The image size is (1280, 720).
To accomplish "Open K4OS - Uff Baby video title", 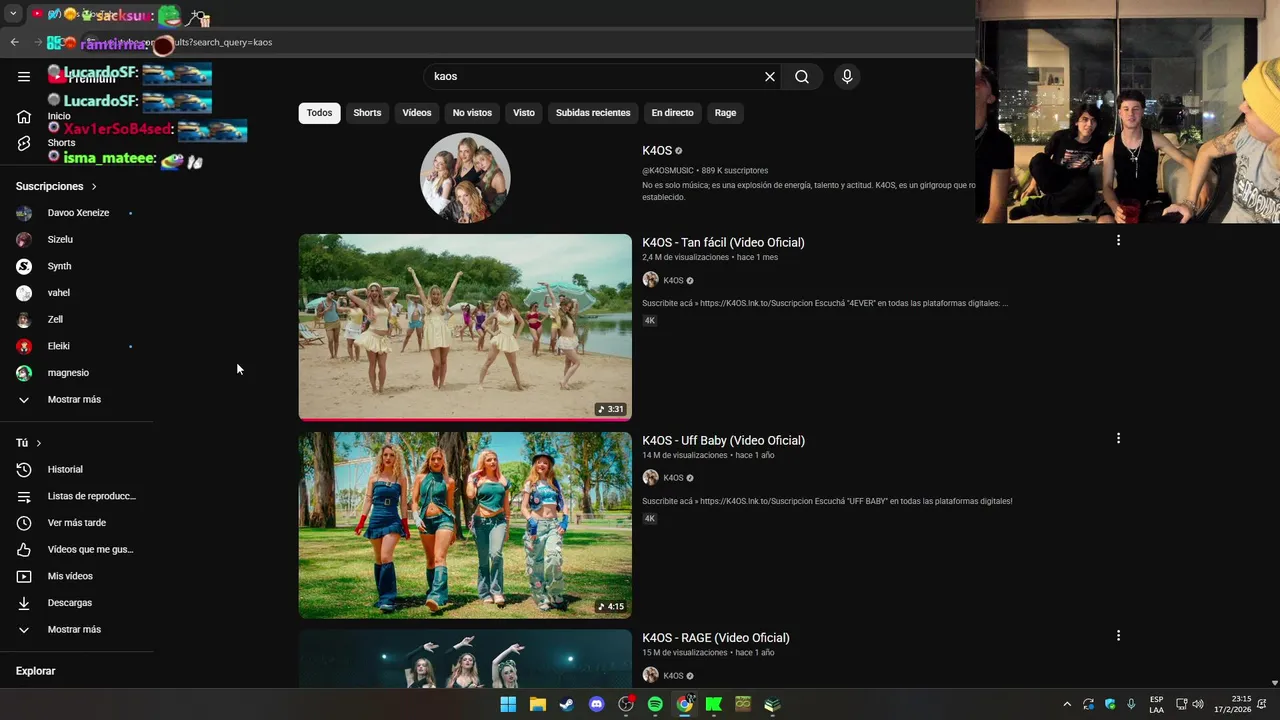I will 723,440.
